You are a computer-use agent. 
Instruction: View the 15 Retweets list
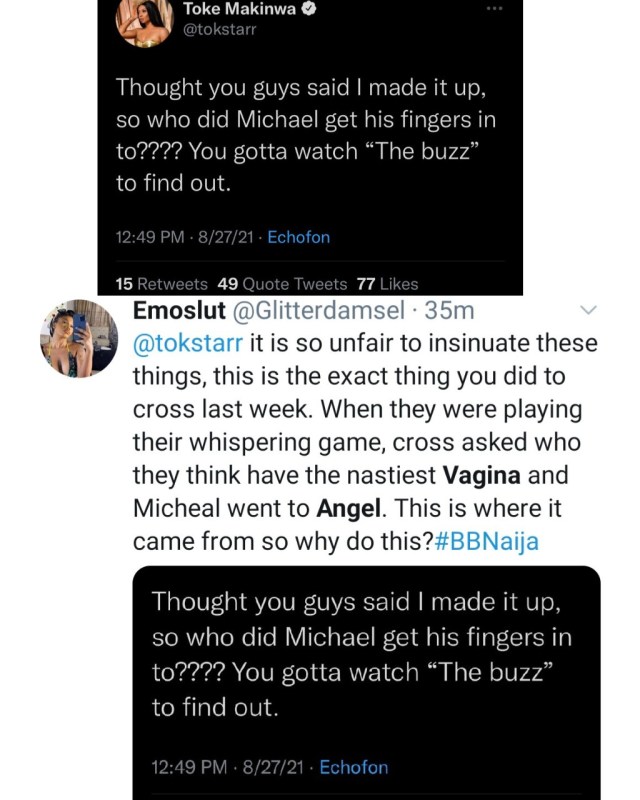(x=162, y=284)
